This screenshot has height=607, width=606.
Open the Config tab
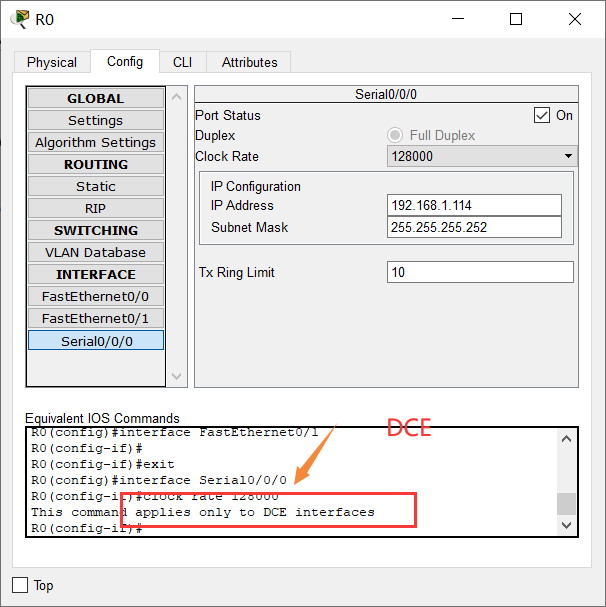pos(125,61)
